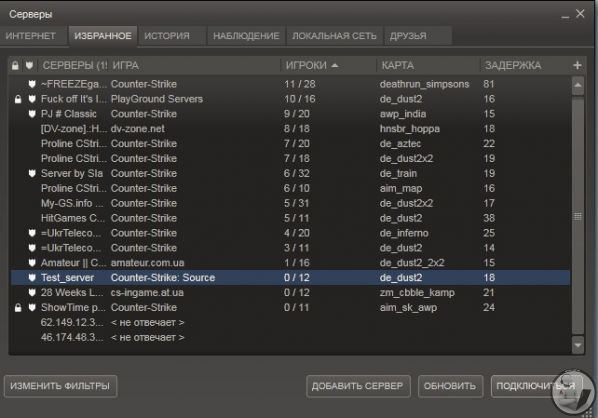Click lock icon on PlayGround Servers row
This screenshot has height=418, width=598.
point(18,99)
